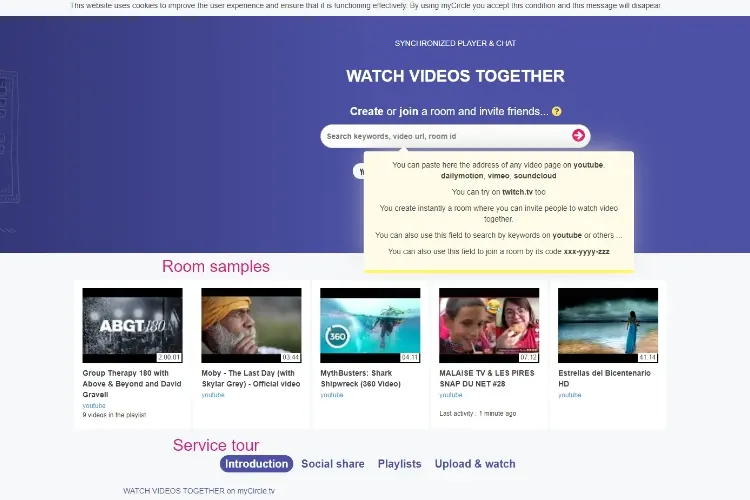Click the cookie notice message text
The image size is (750, 500).
[366, 6]
